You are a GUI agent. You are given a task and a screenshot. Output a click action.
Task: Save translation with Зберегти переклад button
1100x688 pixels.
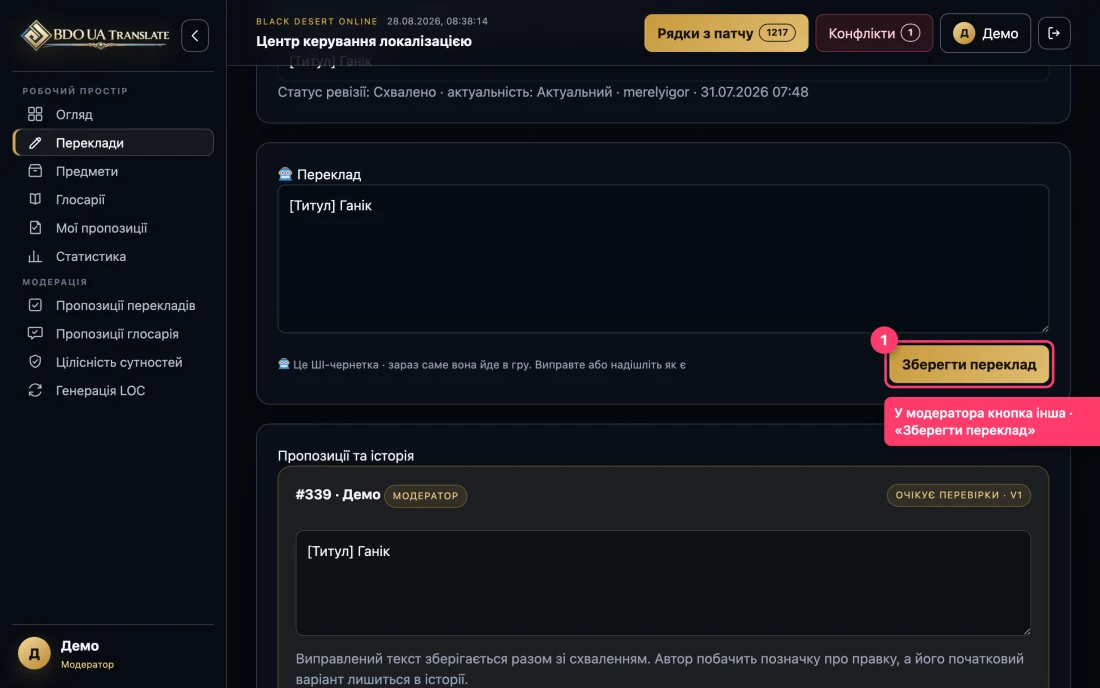(969, 365)
